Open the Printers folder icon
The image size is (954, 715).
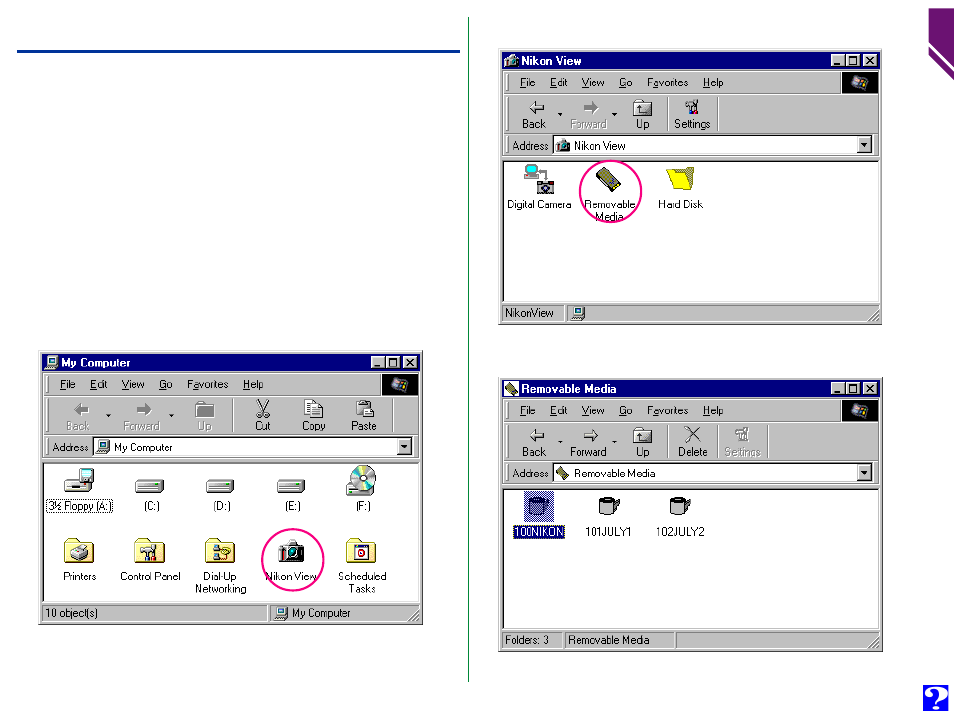(79, 551)
